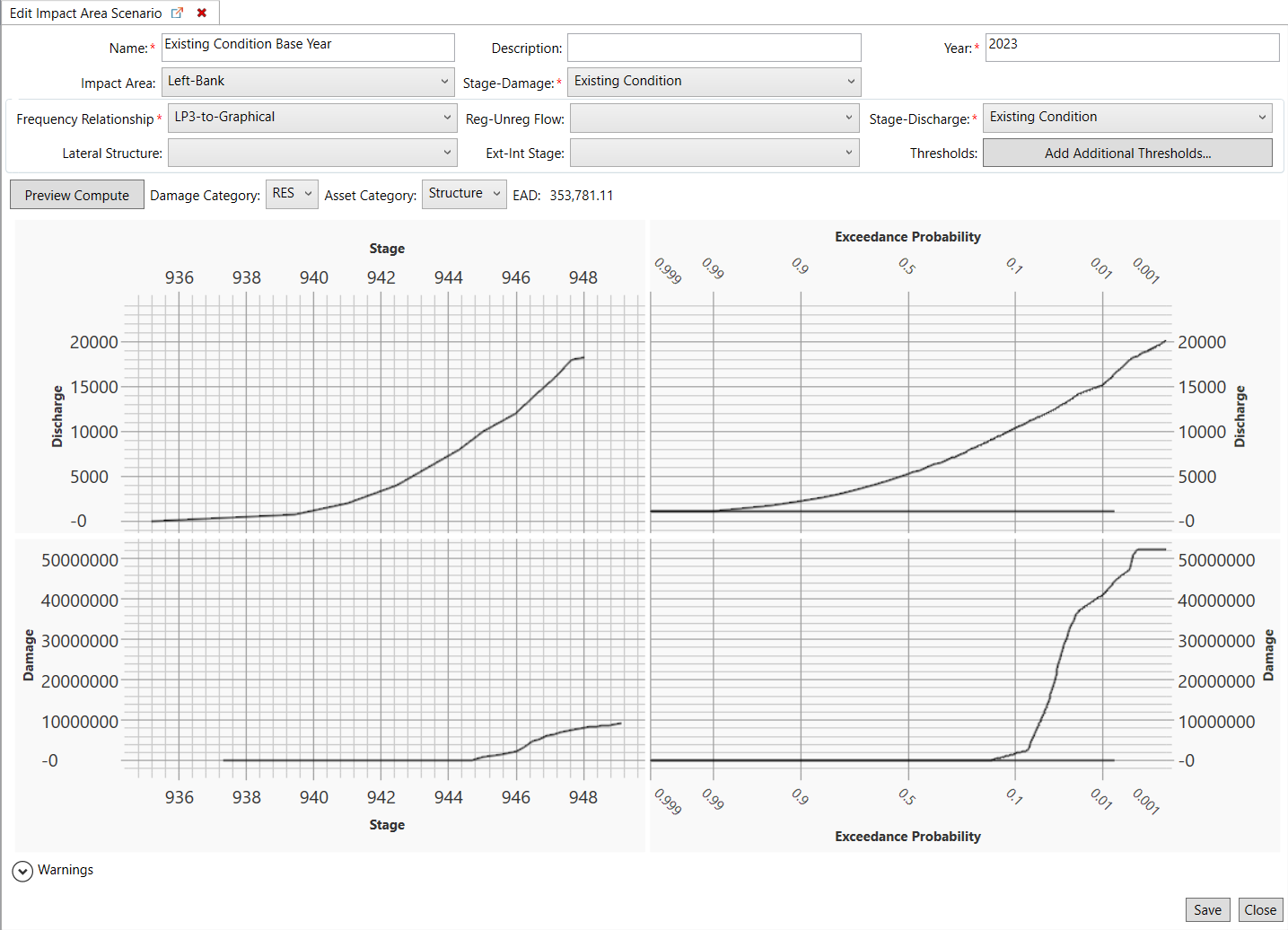Click the Name input field
Image resolution: width=1288 pixels, height=930 pixels.
pyautogui.click(x=308, y=47)
